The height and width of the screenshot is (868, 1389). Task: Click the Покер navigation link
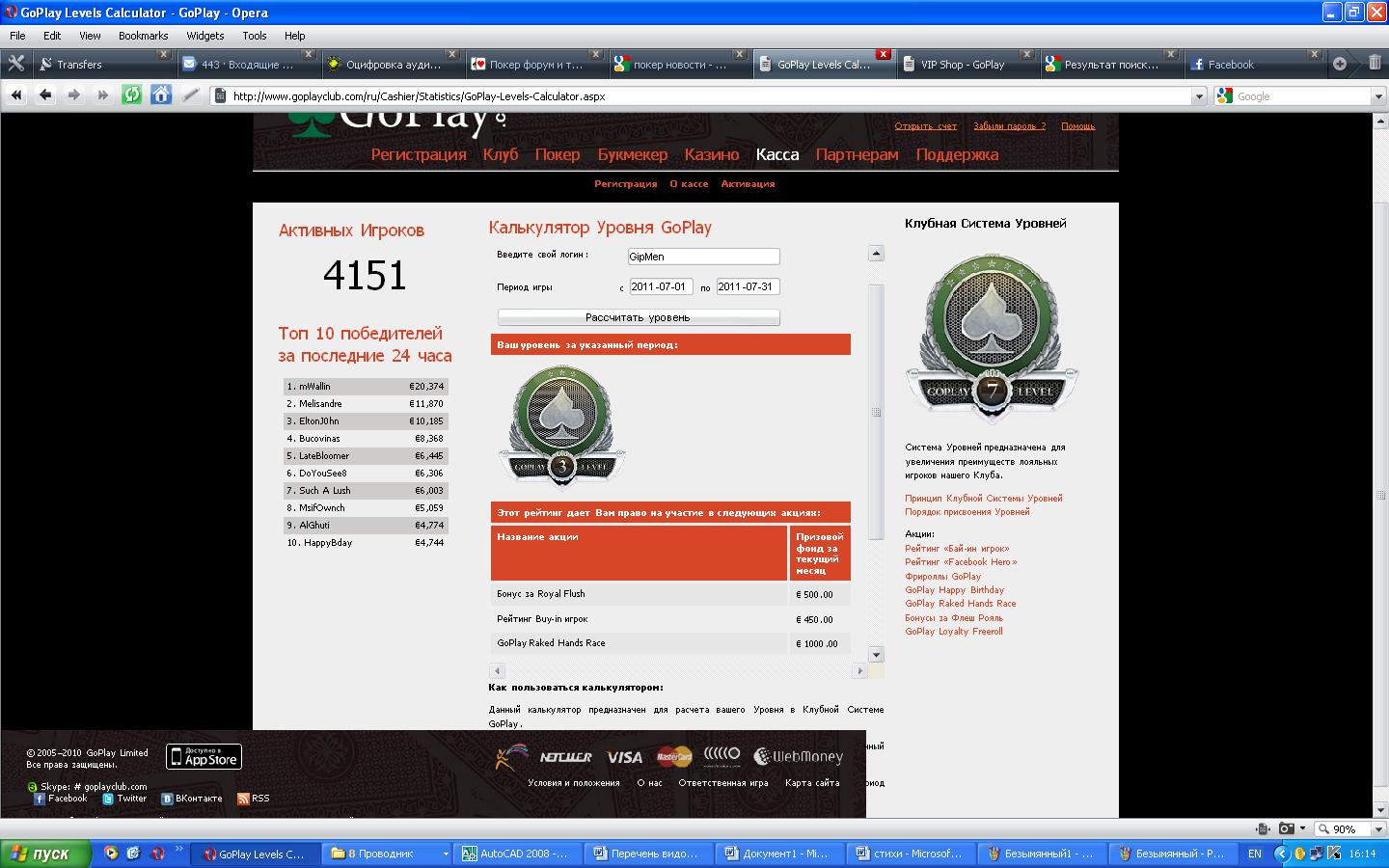pyautogui.click(x=557, y=154)
